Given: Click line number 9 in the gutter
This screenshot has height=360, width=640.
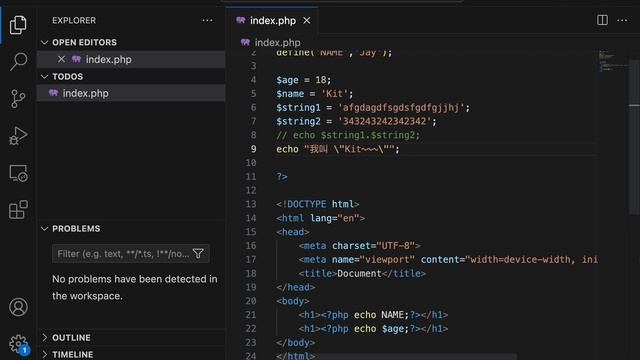Looking at the screenshot, I should [253, 149].
